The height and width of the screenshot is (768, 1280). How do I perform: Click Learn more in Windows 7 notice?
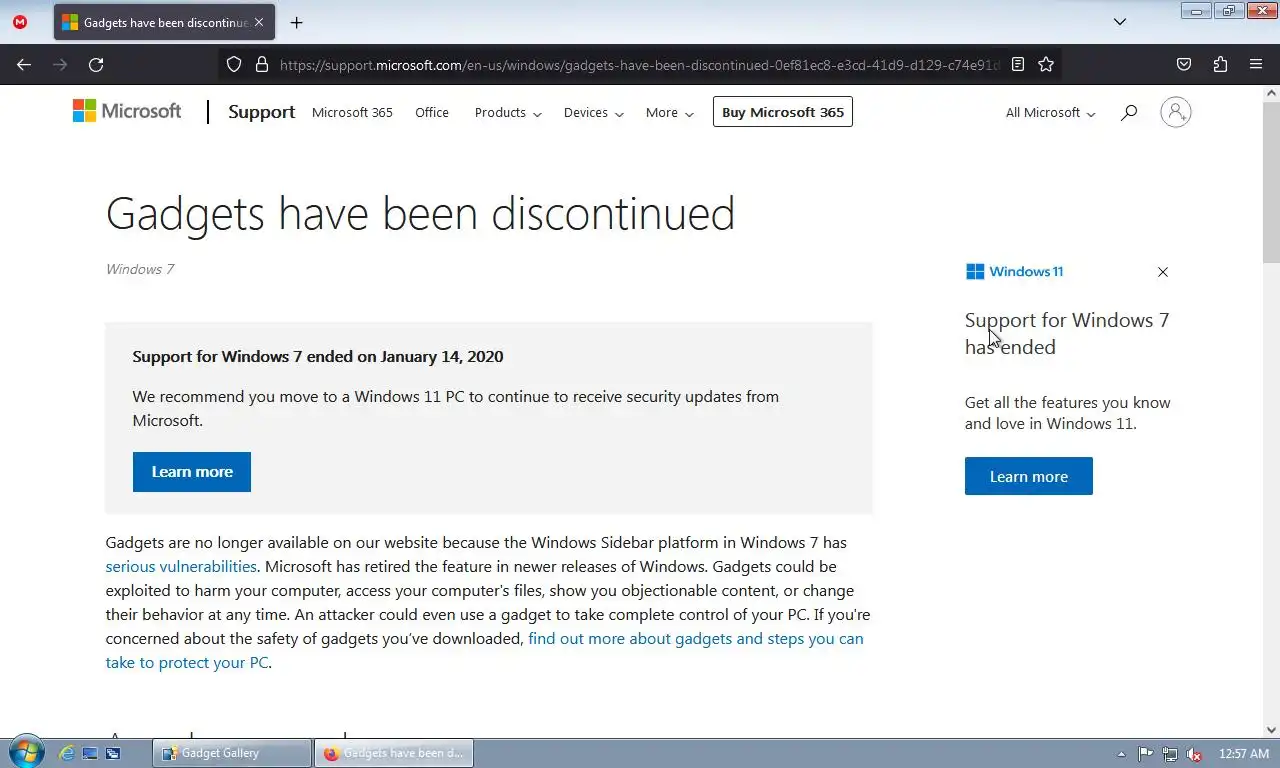[x=192, y=471]
